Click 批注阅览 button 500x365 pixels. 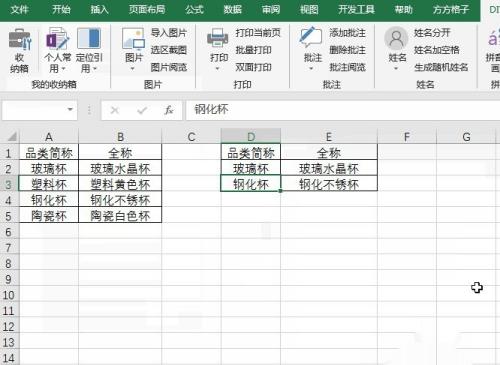point(347,67)
